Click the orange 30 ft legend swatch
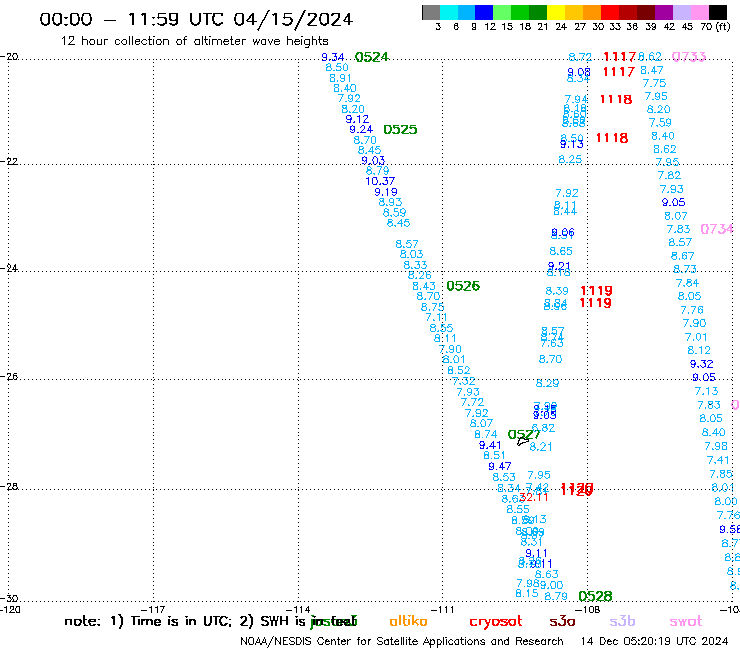This screenshot has width=740, height=650. (x=592, y=12)
